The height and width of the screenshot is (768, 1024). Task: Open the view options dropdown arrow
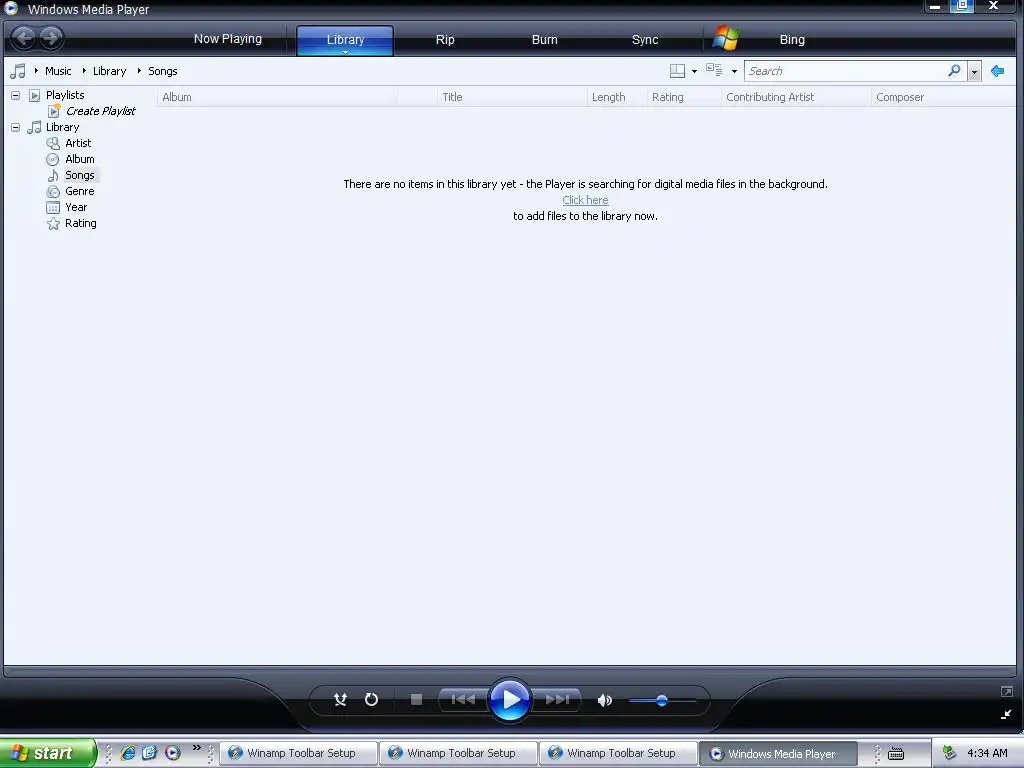(734, 71)
